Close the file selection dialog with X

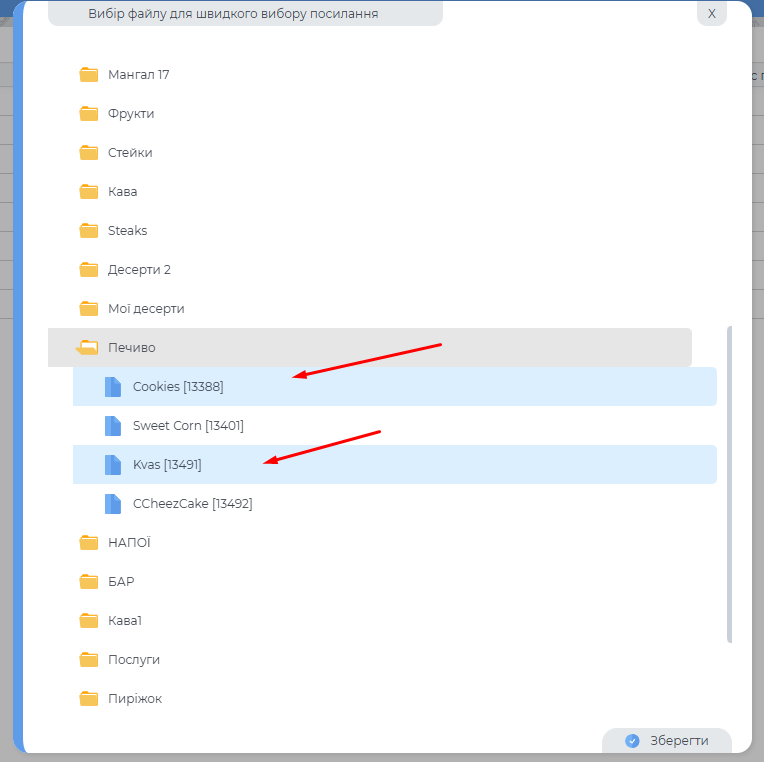pos(712,14)
